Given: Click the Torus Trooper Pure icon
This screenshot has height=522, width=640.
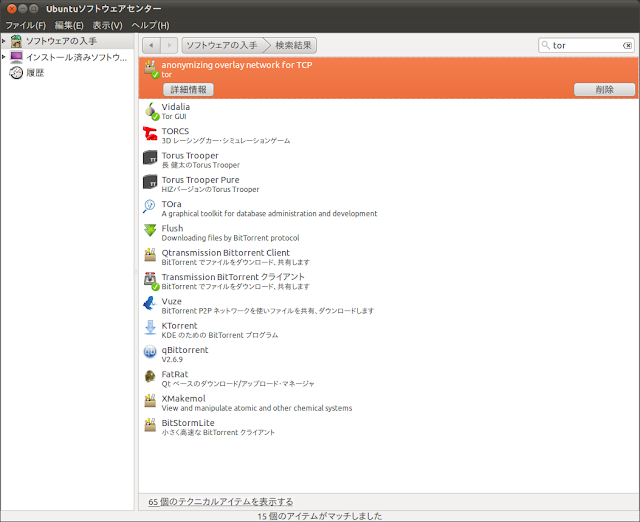Looking at the screenshot, I should pyautogui.click(x=150, y=182).
